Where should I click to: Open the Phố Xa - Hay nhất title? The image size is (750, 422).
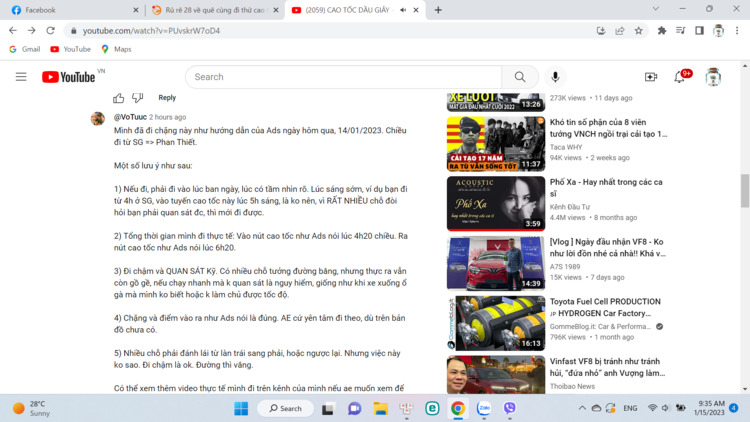tap(606, 188)
